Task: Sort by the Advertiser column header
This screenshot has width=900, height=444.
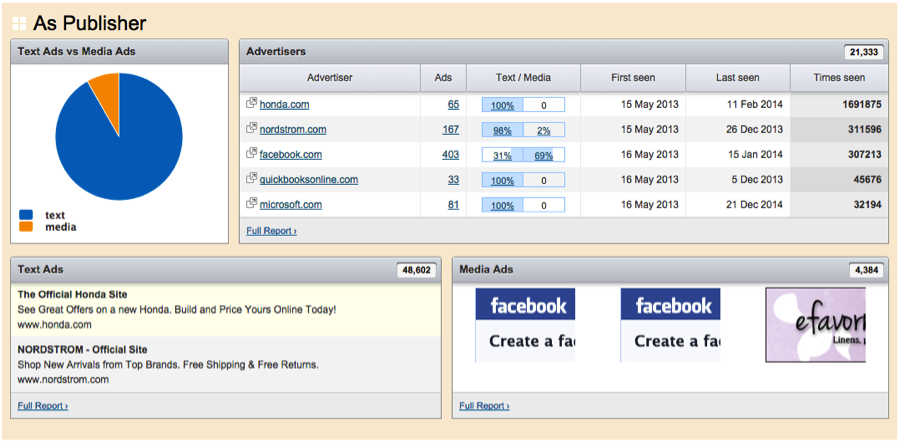Action: [330, 77]
